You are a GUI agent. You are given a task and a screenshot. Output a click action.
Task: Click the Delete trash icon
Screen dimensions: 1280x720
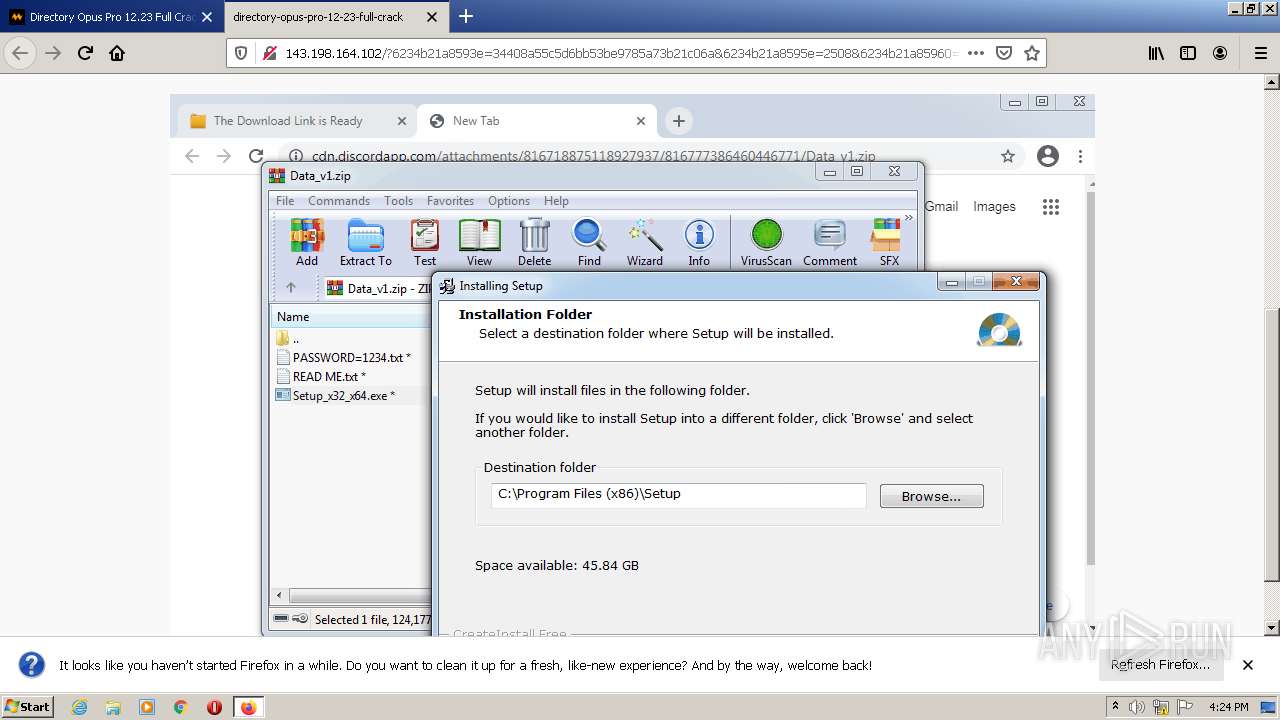(x=534, y=243)
